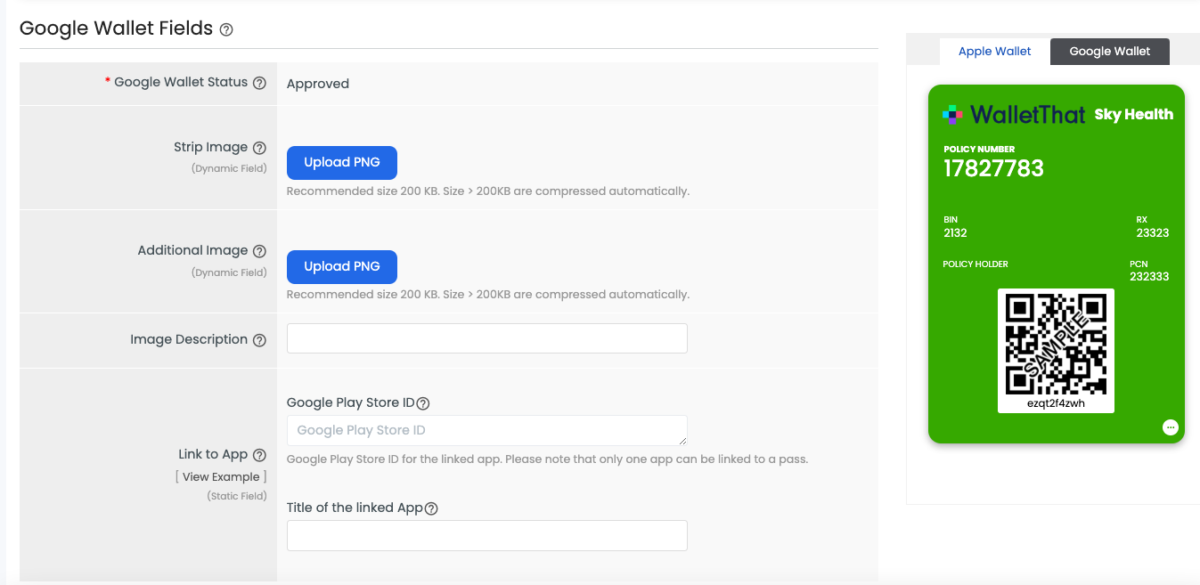Screen dimensions: 1200x585
Task: Click the sample QR code on the pass
Action: [x=1055, y=350]
